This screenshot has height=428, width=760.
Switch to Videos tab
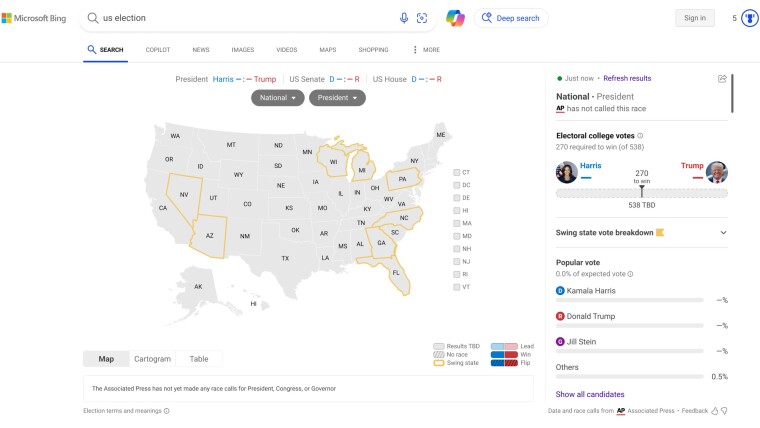286,50
